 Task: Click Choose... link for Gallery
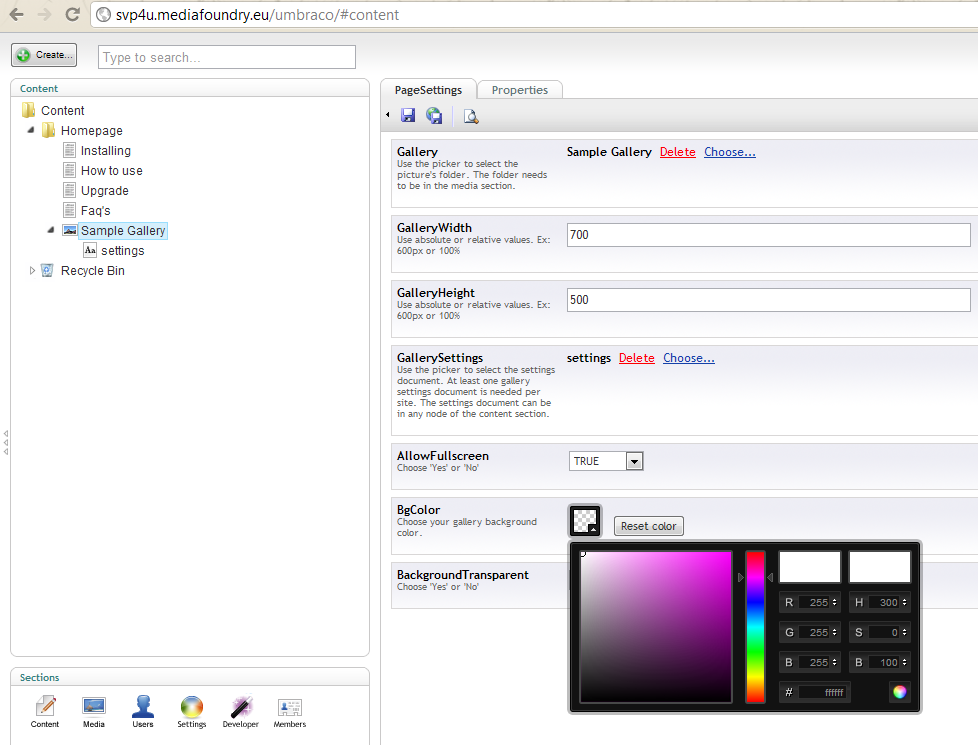[730, 152]
